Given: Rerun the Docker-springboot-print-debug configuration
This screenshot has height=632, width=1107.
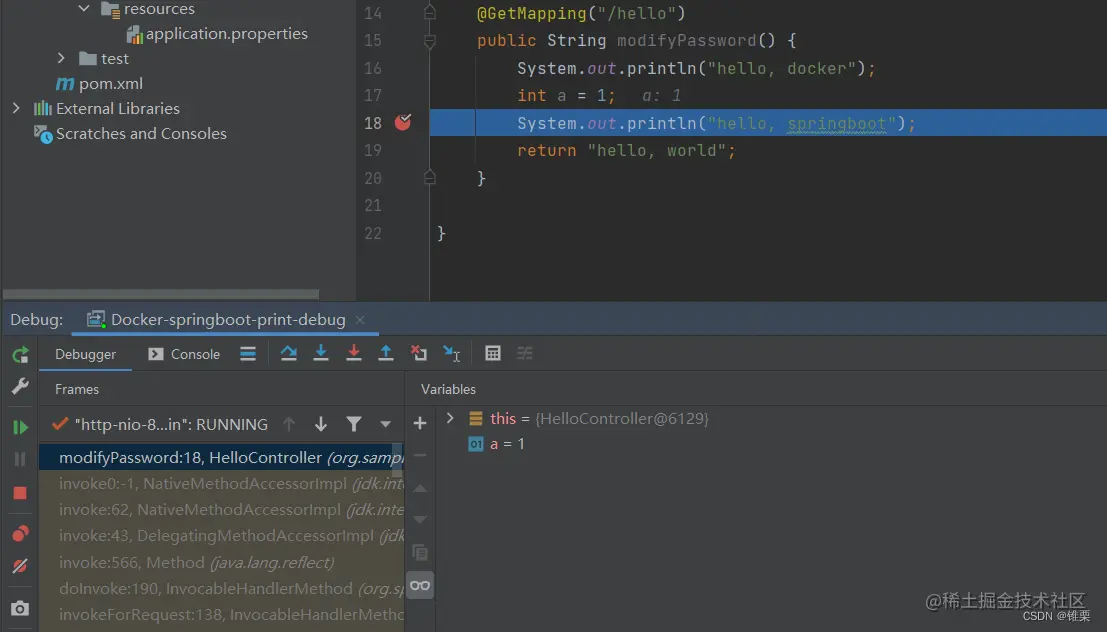Looking at the screenshot, I should [x=20, y=354].
